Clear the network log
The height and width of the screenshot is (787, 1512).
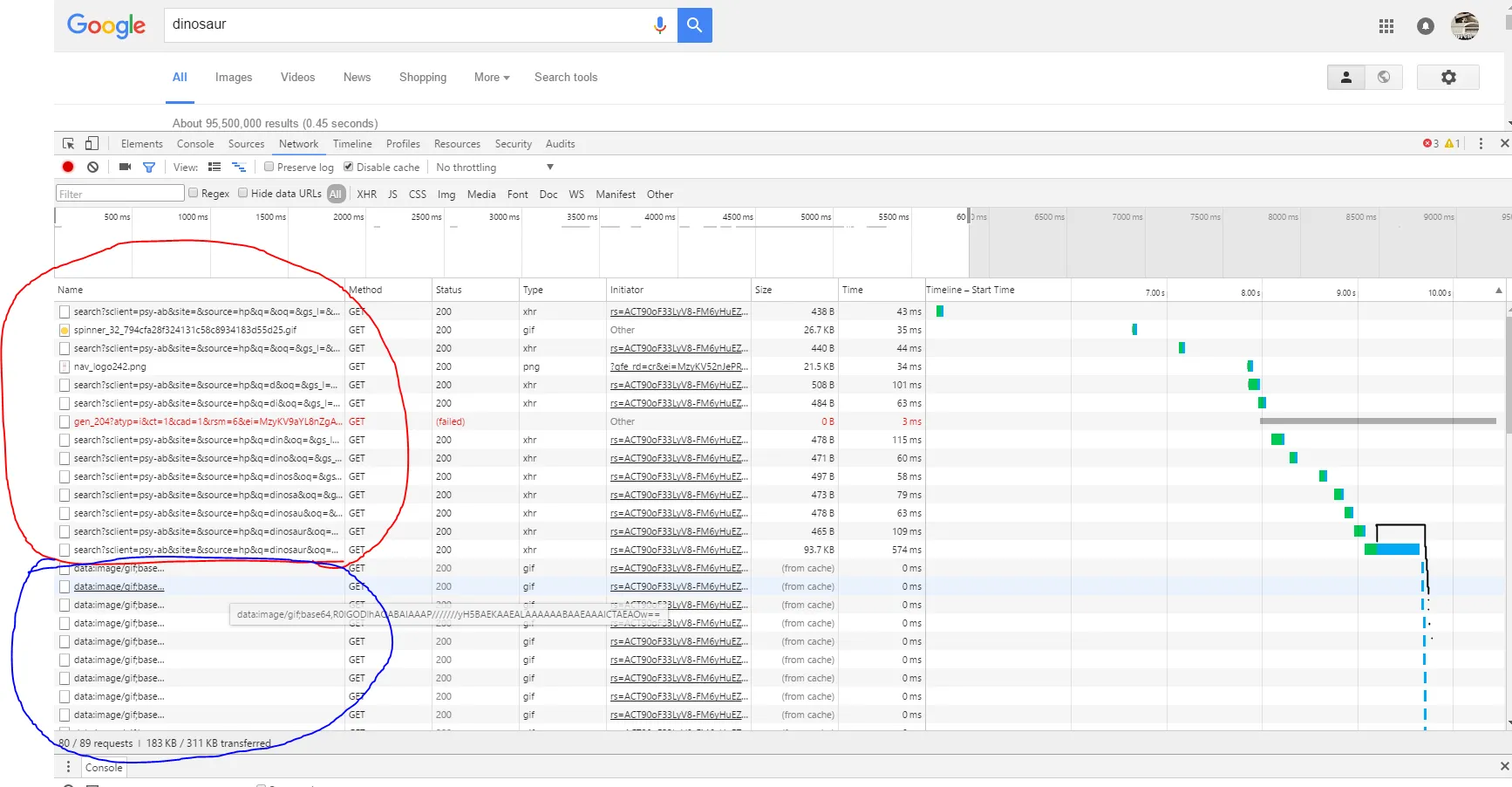pos(92,167)
